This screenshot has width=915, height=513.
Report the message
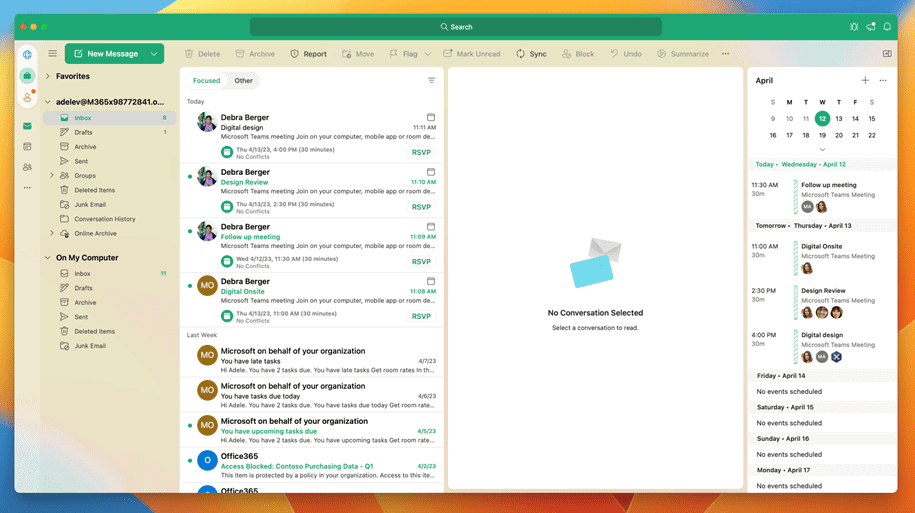tap(308, 54)
